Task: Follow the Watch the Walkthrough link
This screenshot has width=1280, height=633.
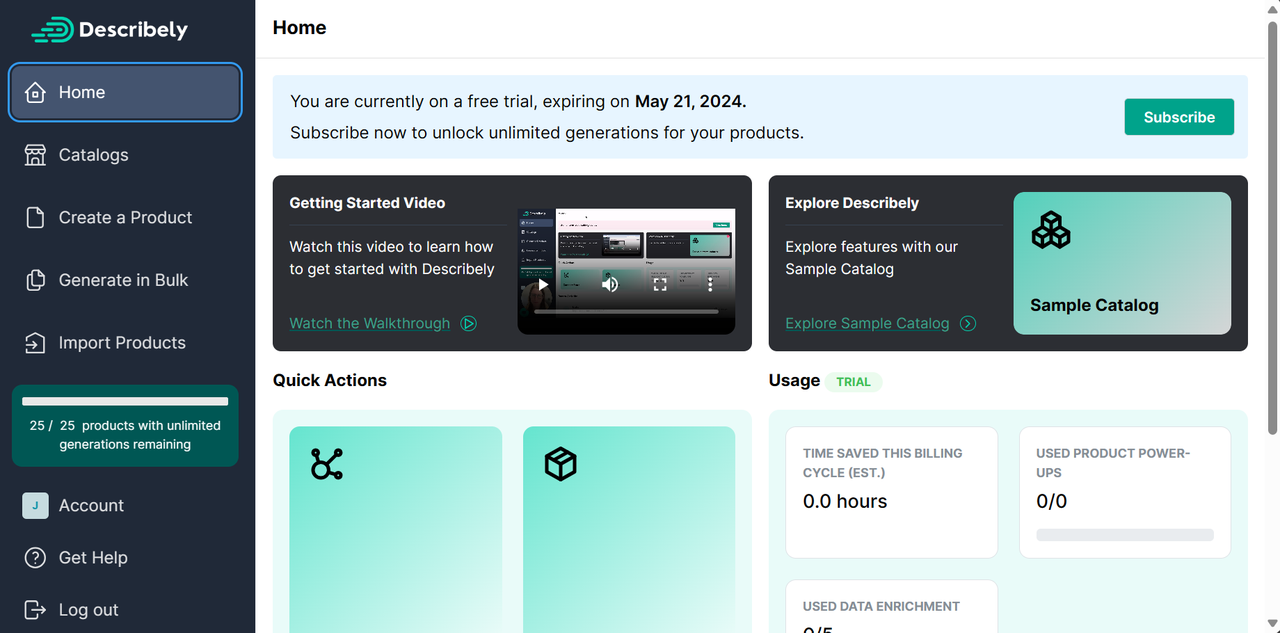Action: pos(369,323)
